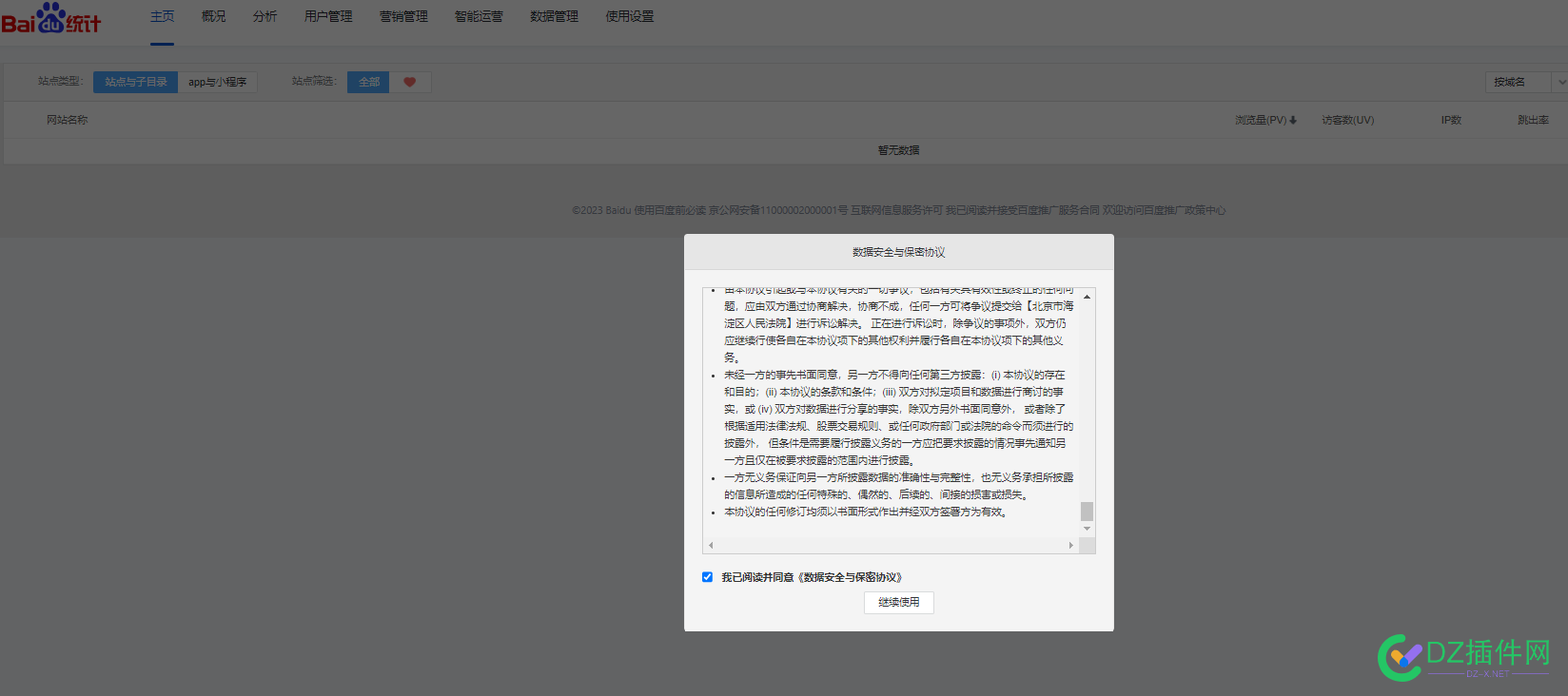Click the scroll up arrow in agreement box
Viewport: 1568px width, 696px height.
tap(1087, 297)
